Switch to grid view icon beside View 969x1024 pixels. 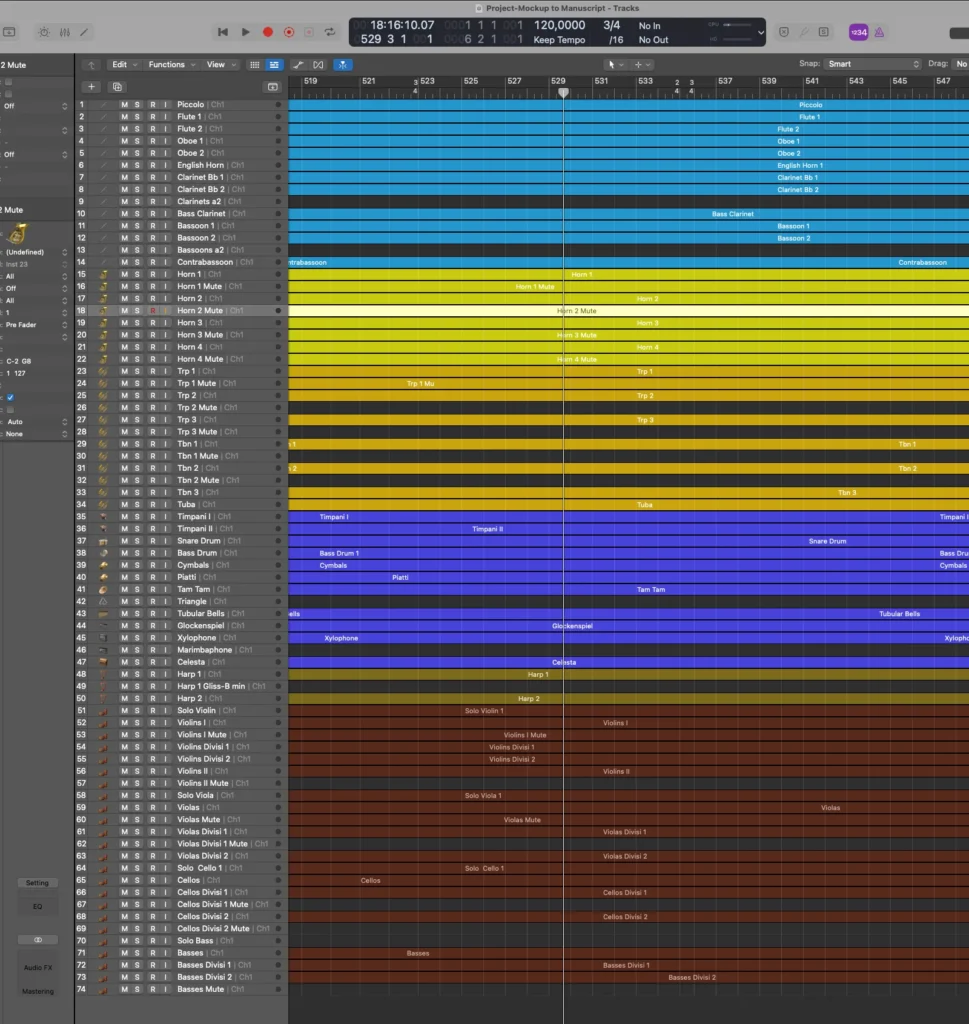[x=255, y=65]
